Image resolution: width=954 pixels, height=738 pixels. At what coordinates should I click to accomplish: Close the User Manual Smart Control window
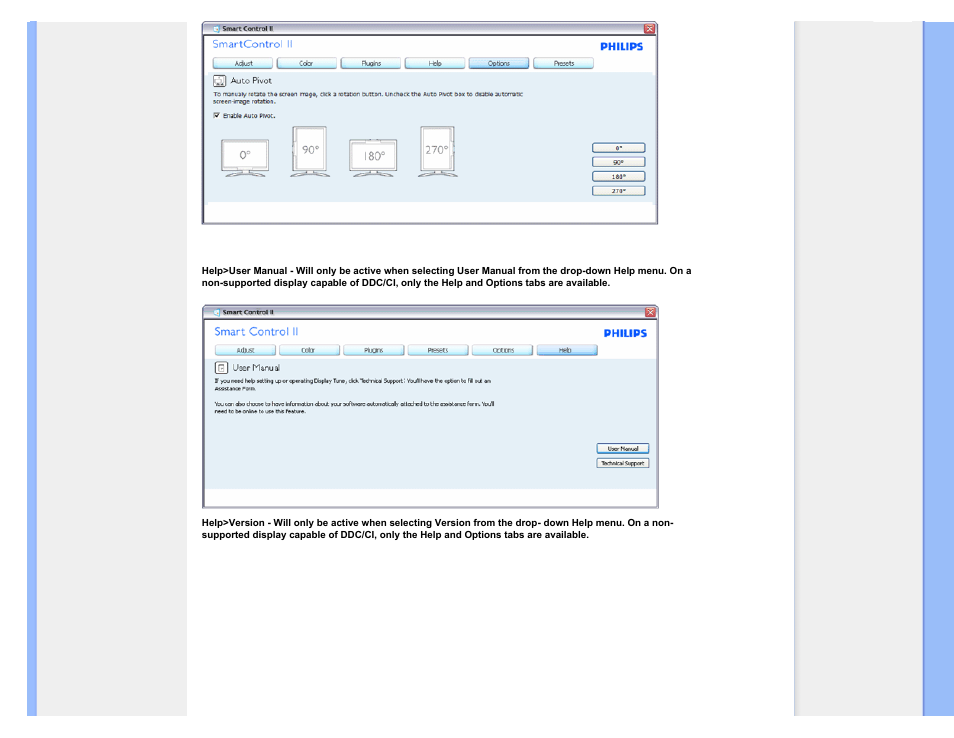click(650, 312)
